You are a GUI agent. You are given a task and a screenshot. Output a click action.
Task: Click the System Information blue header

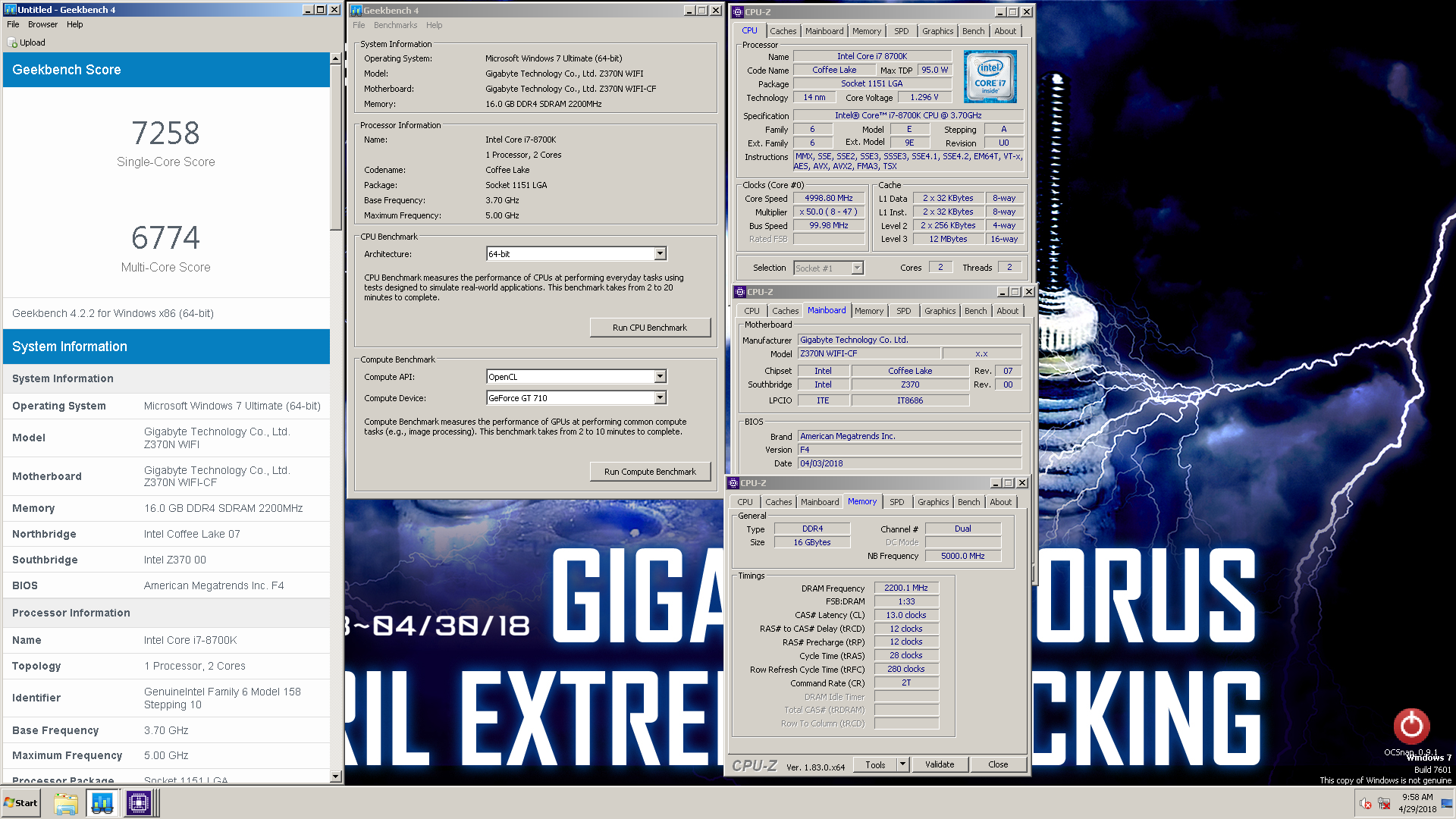pos(166,347)
